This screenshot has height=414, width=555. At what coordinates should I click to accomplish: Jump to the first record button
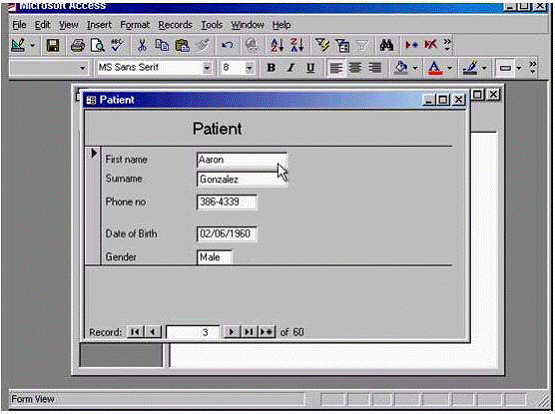(135, 332)
